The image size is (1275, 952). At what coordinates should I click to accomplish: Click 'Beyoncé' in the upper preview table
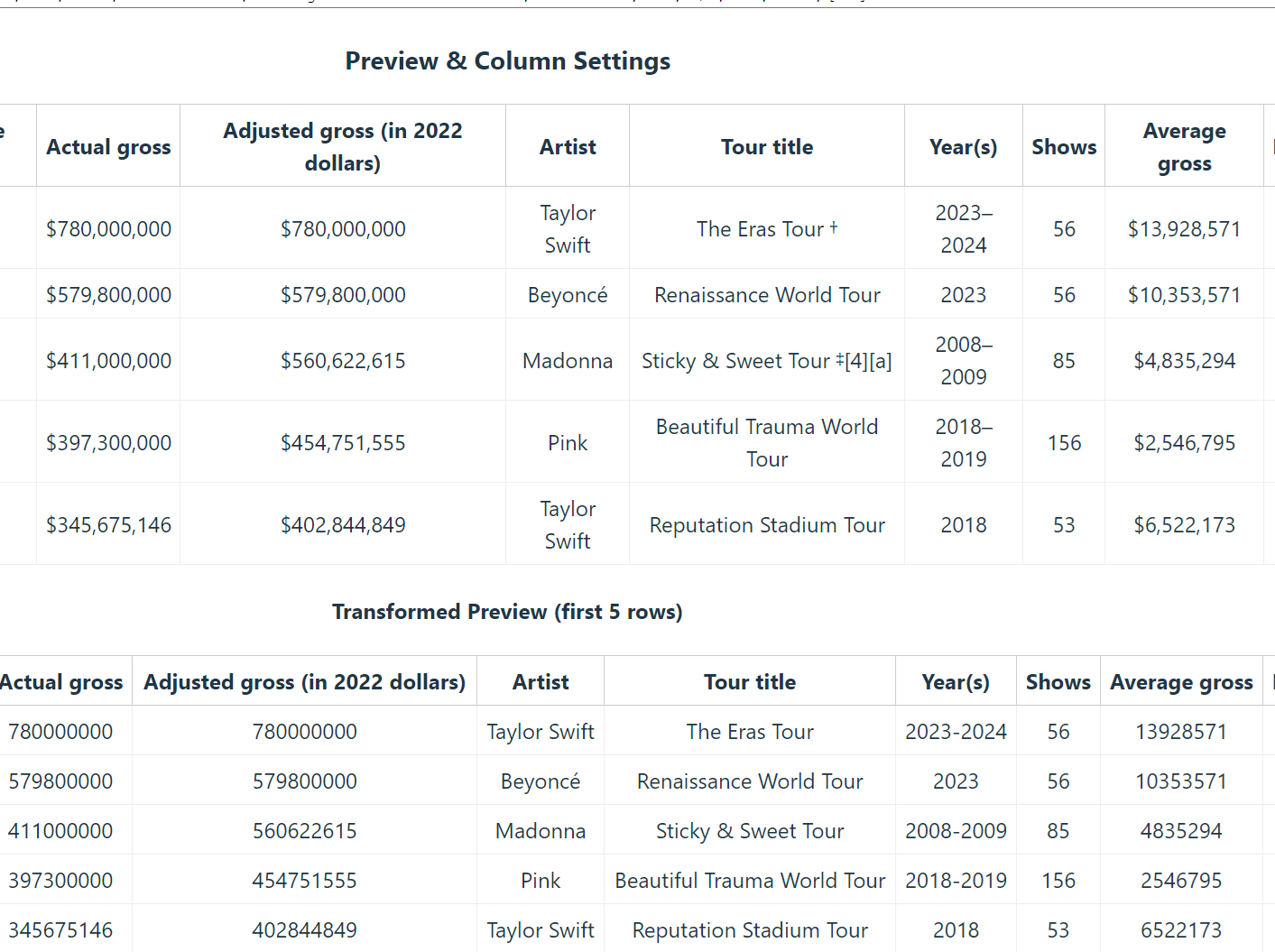coord(568,295)
